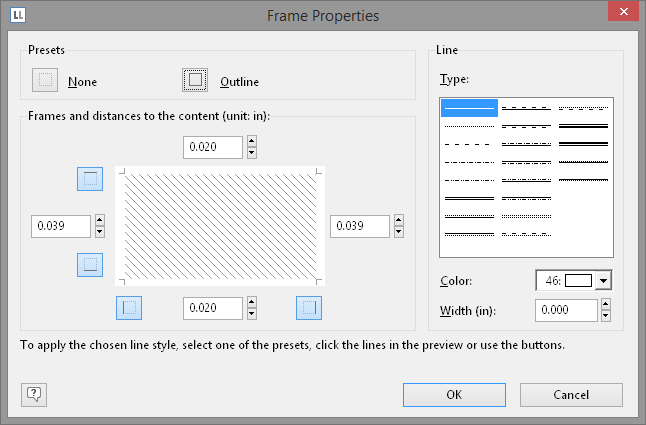
Task: Click the LL application icon in title bar
Action: (19, 15)
